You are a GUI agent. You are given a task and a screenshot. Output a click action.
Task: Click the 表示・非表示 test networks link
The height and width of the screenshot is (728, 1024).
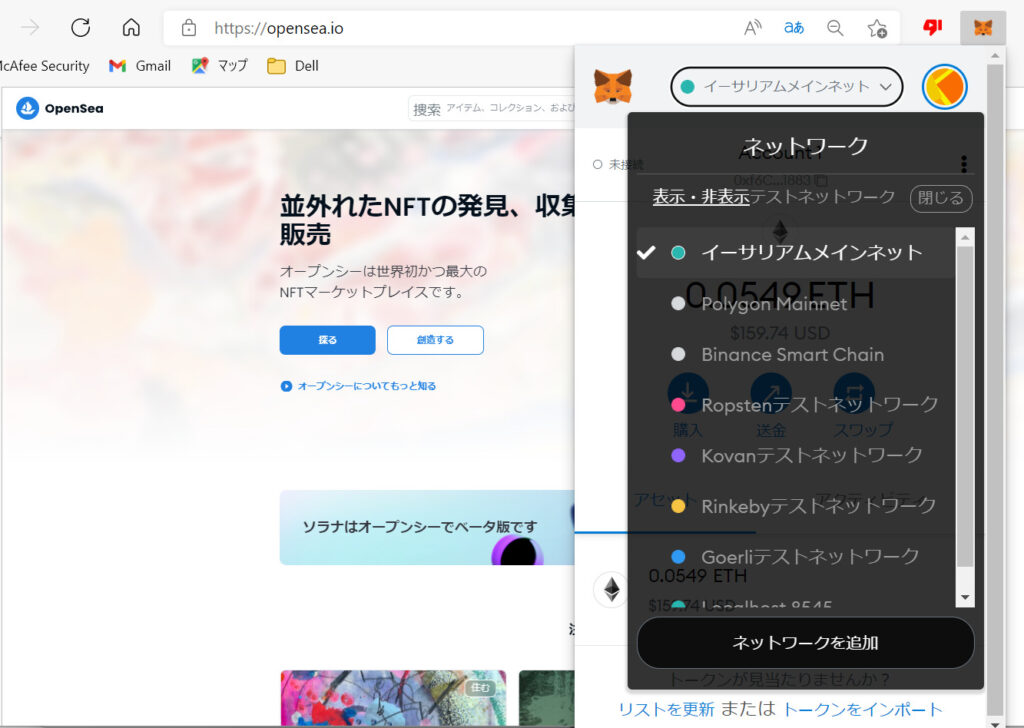coord(701,197)
